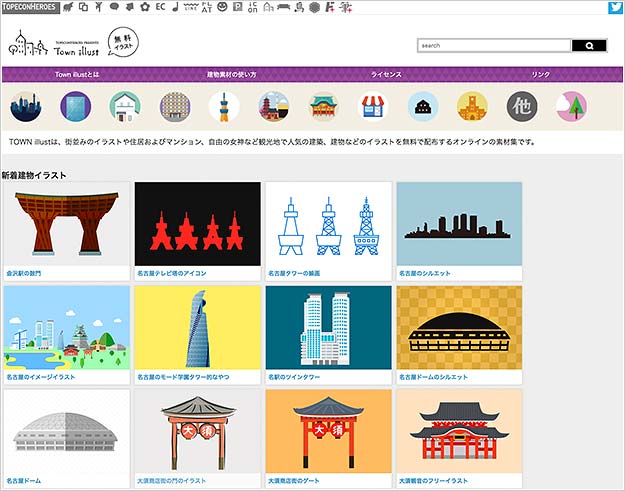Open the ライセンス menu item
This screenshot has height=491, width=625.
click(x=386, y=75)
